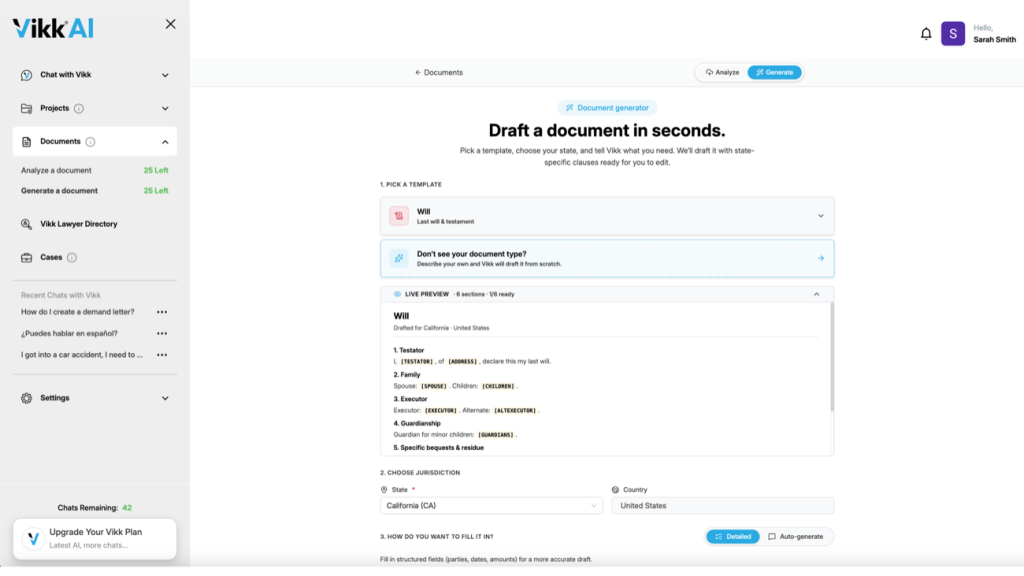Click the Sarah Smith user name
Screen dimensions: 1024x576
995,40
